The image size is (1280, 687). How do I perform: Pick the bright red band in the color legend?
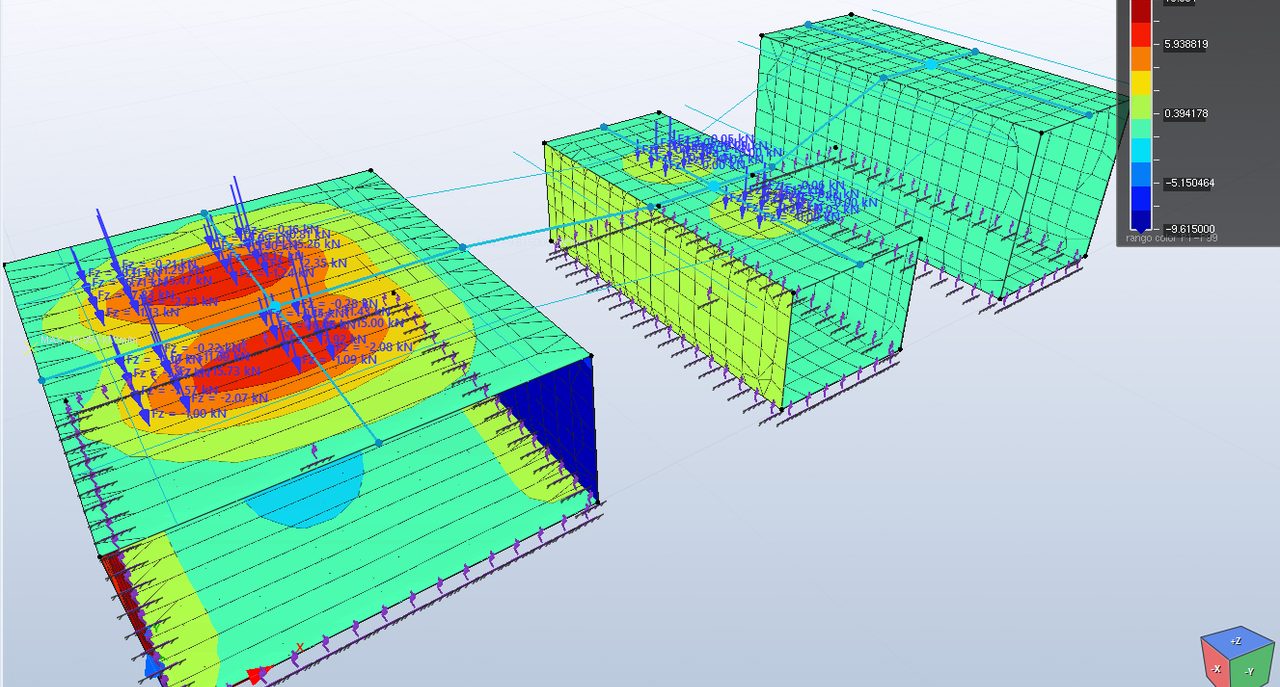tap(1140, 34)
